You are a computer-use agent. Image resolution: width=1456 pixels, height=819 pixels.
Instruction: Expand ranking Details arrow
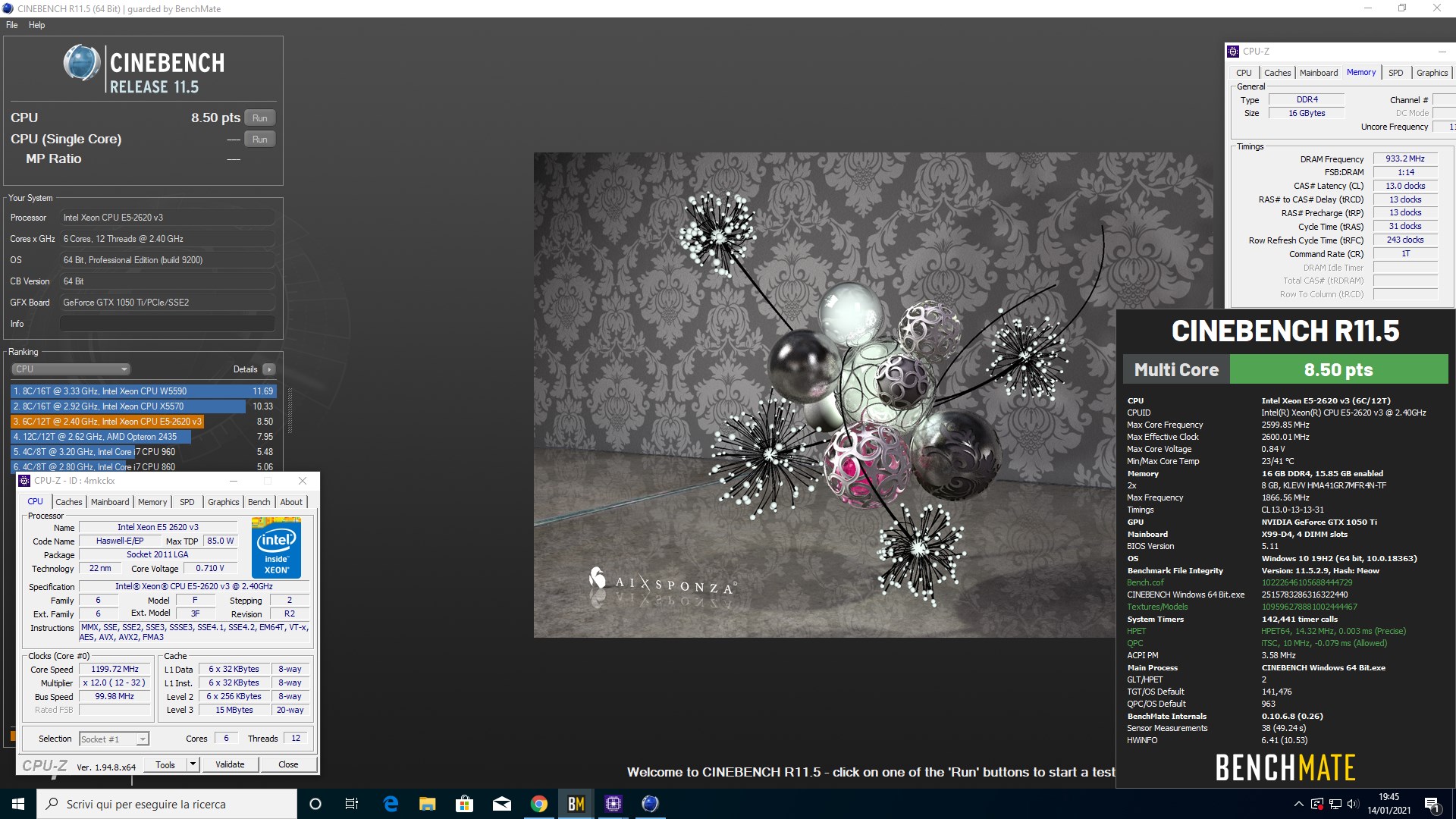pos(269,369)
